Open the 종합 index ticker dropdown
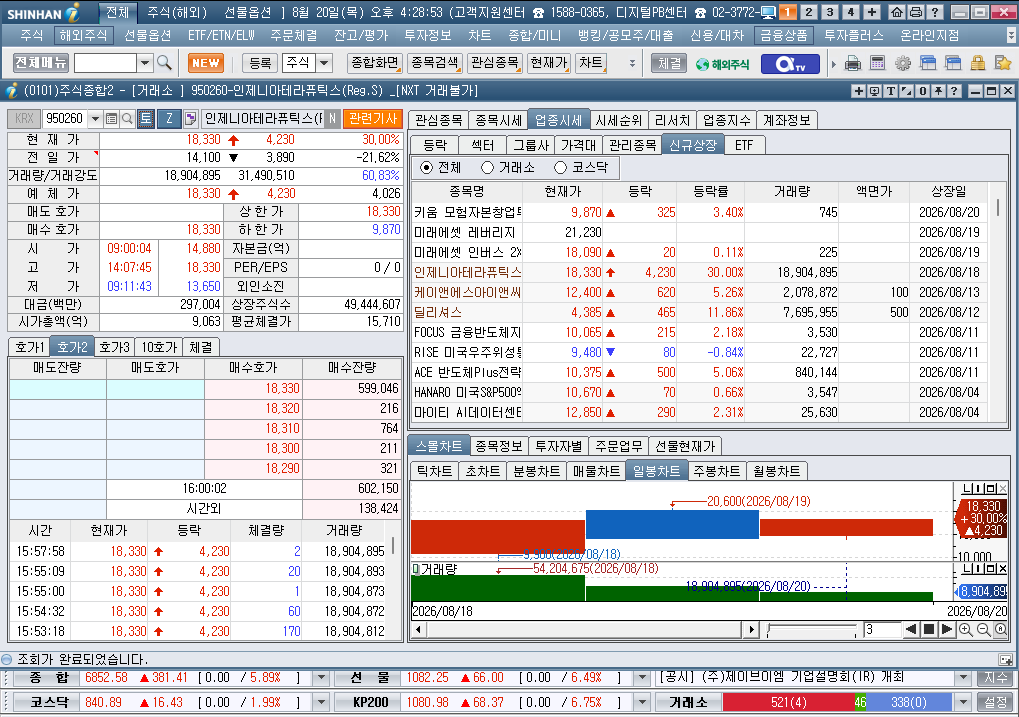The height and width of the screenshot is (717, 1019). tap(320, 678)
